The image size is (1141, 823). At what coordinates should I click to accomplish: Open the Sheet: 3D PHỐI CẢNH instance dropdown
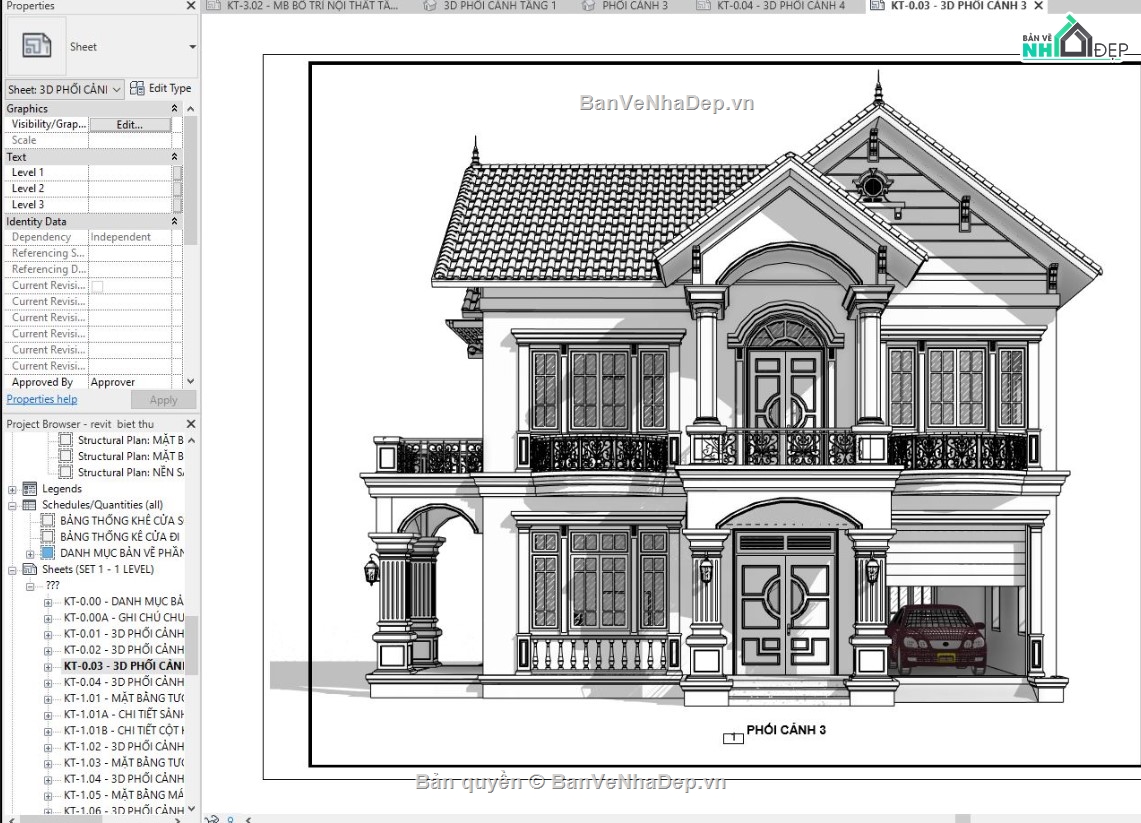(65, 89)
